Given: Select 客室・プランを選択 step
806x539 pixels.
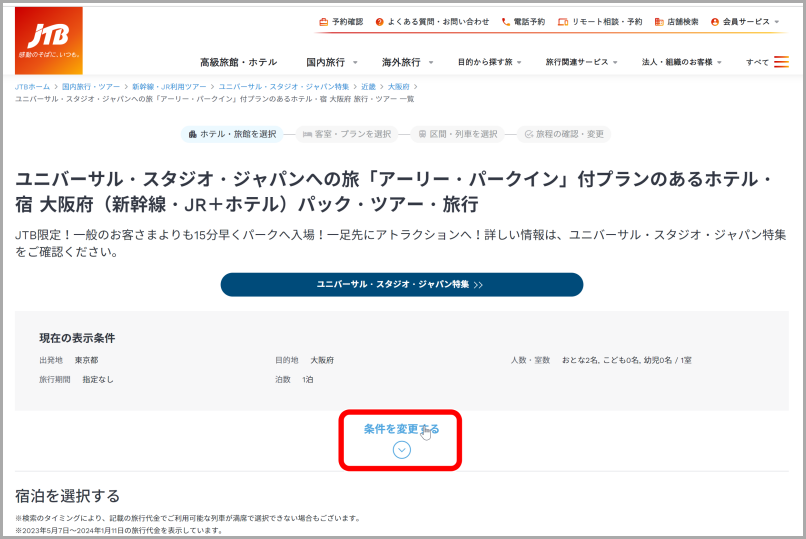Looking at the screenshot, I should click(x=346, y=134).
